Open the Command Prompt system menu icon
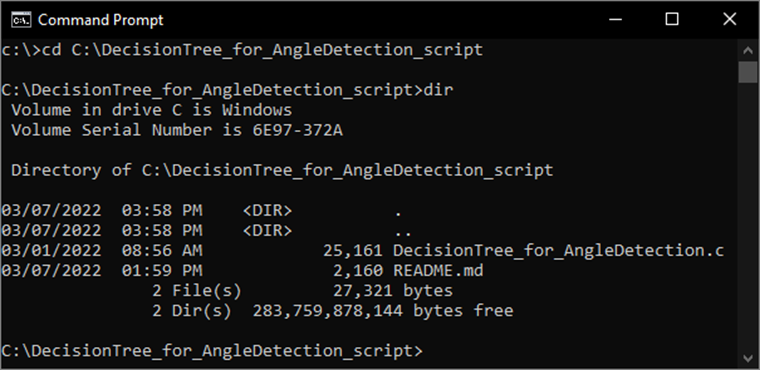The image size is (760, 370). tap(21, 20)
